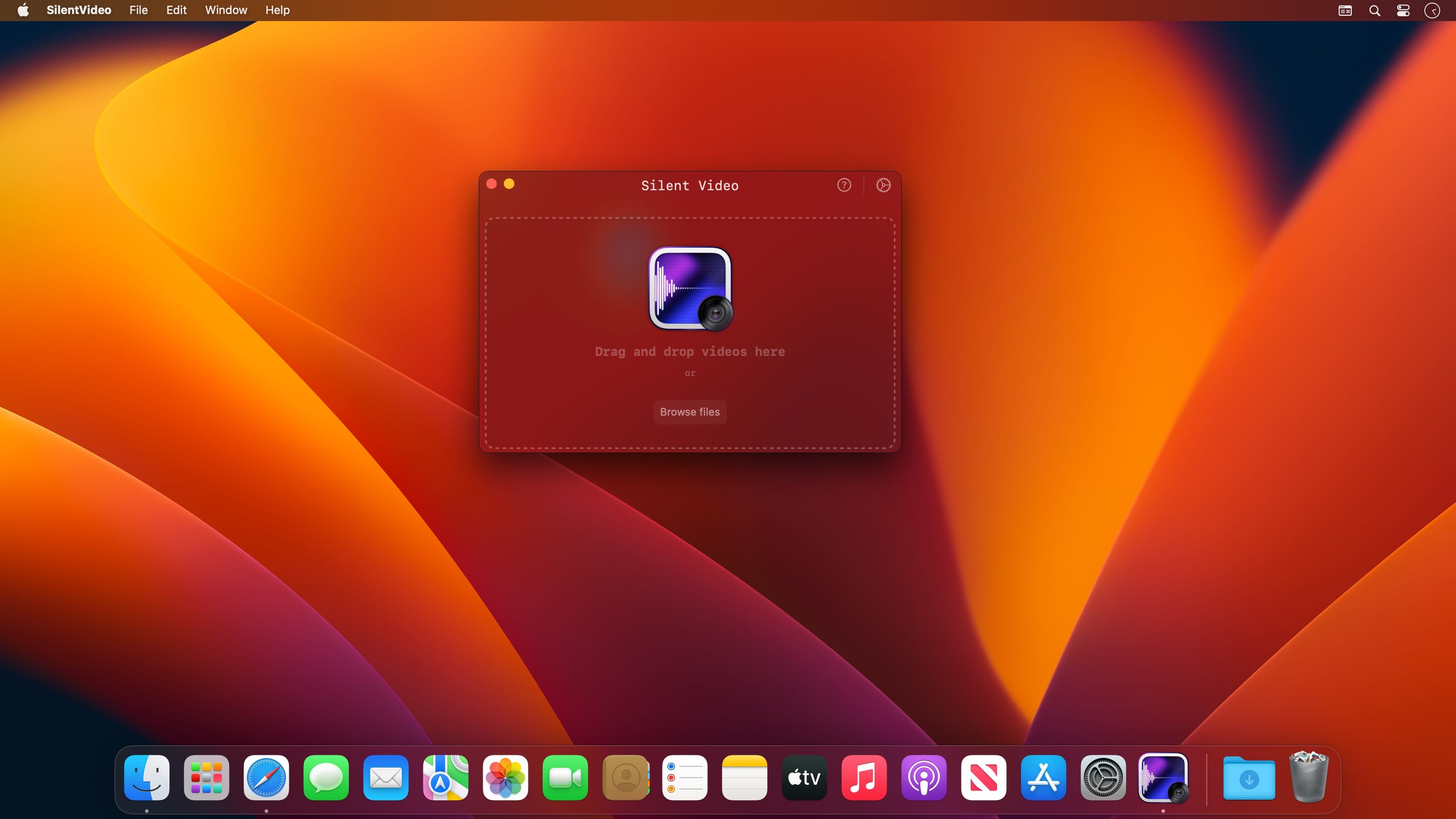
Task: Click the drag and drop videos area
Action: coord(690,352)
